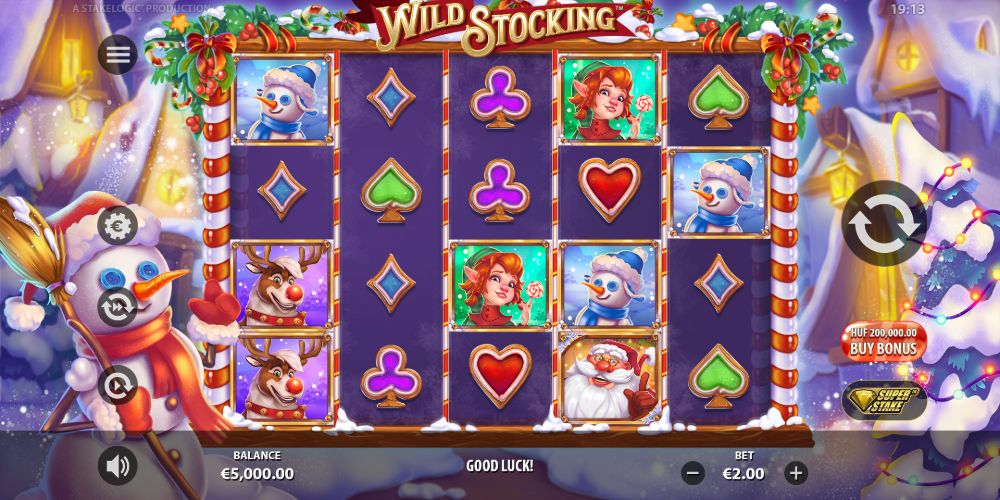1000x500 pixels.
Task: Spin the reels with the large spin button
Action: click(x=884, y=223)
